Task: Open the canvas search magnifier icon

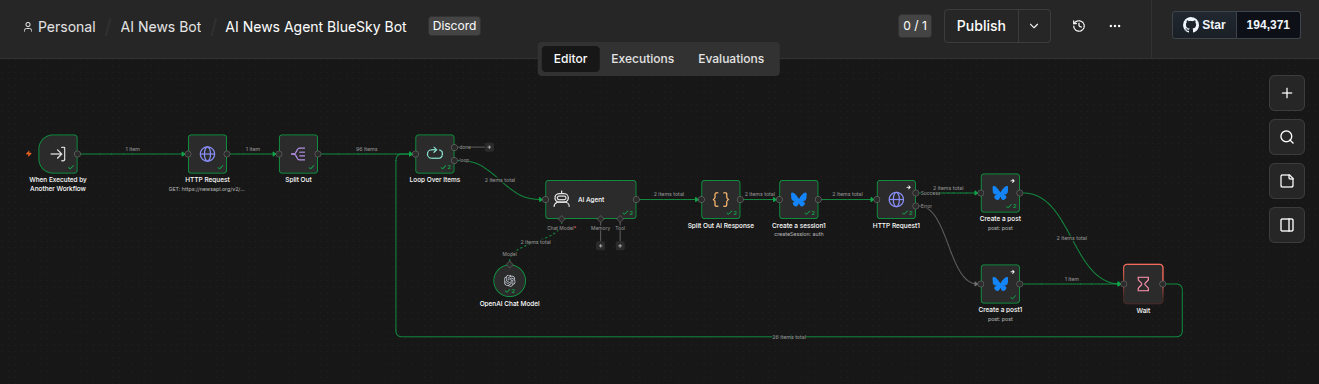Action: pos(1287,137)
